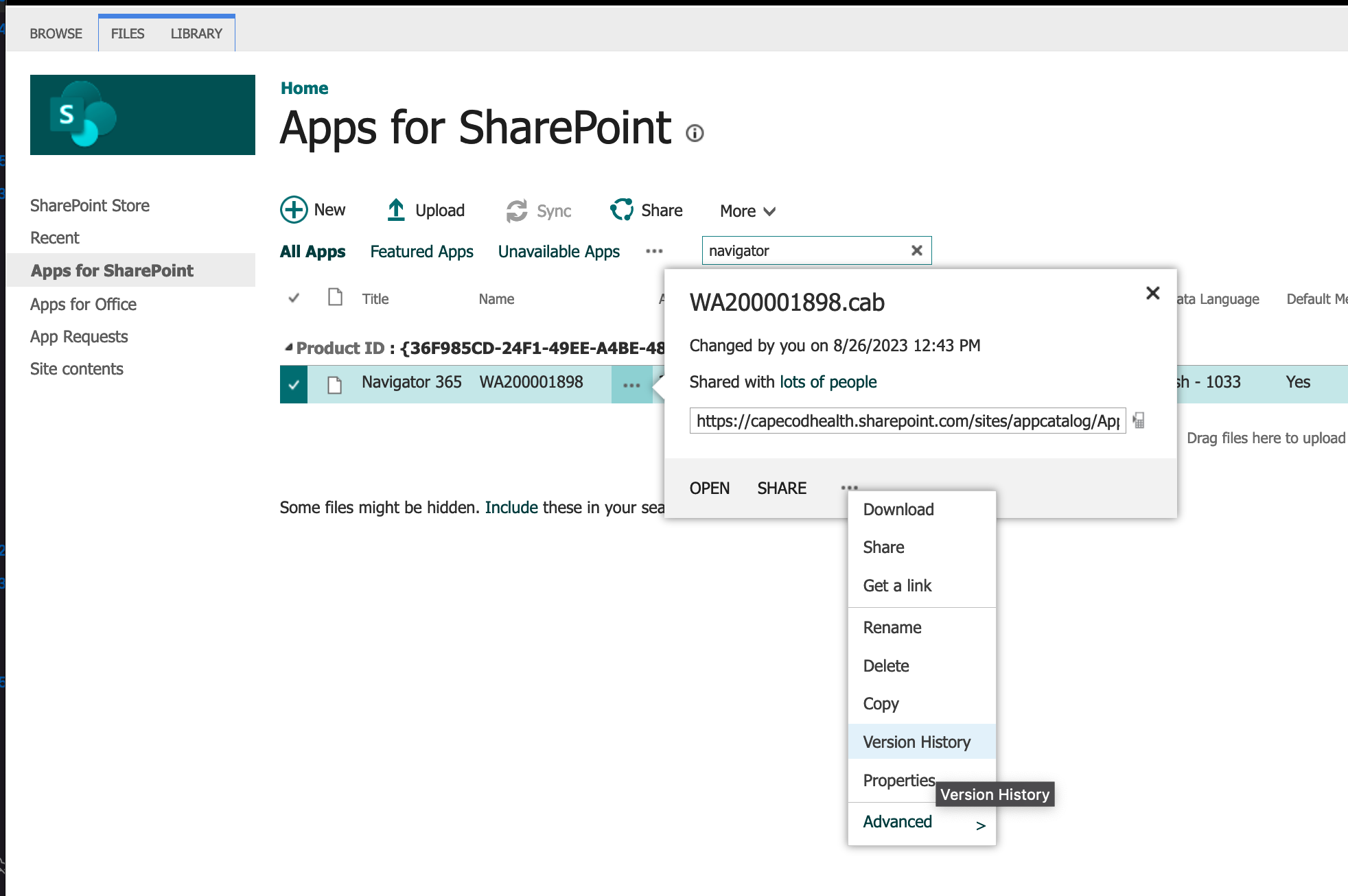Click the 1033 language cell
The width and height of the screenshot is (1348, 896).
(1209, 382)
